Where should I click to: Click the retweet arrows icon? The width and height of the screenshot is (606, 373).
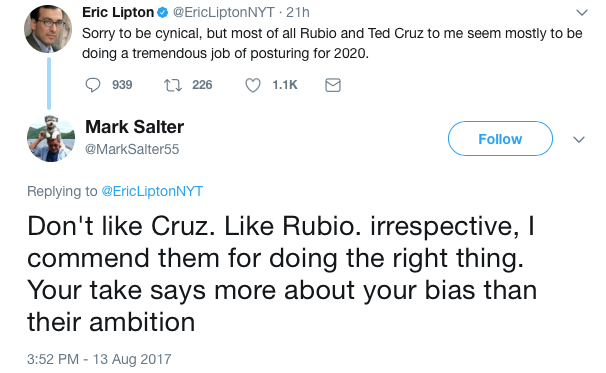click(x=173, y=85)
